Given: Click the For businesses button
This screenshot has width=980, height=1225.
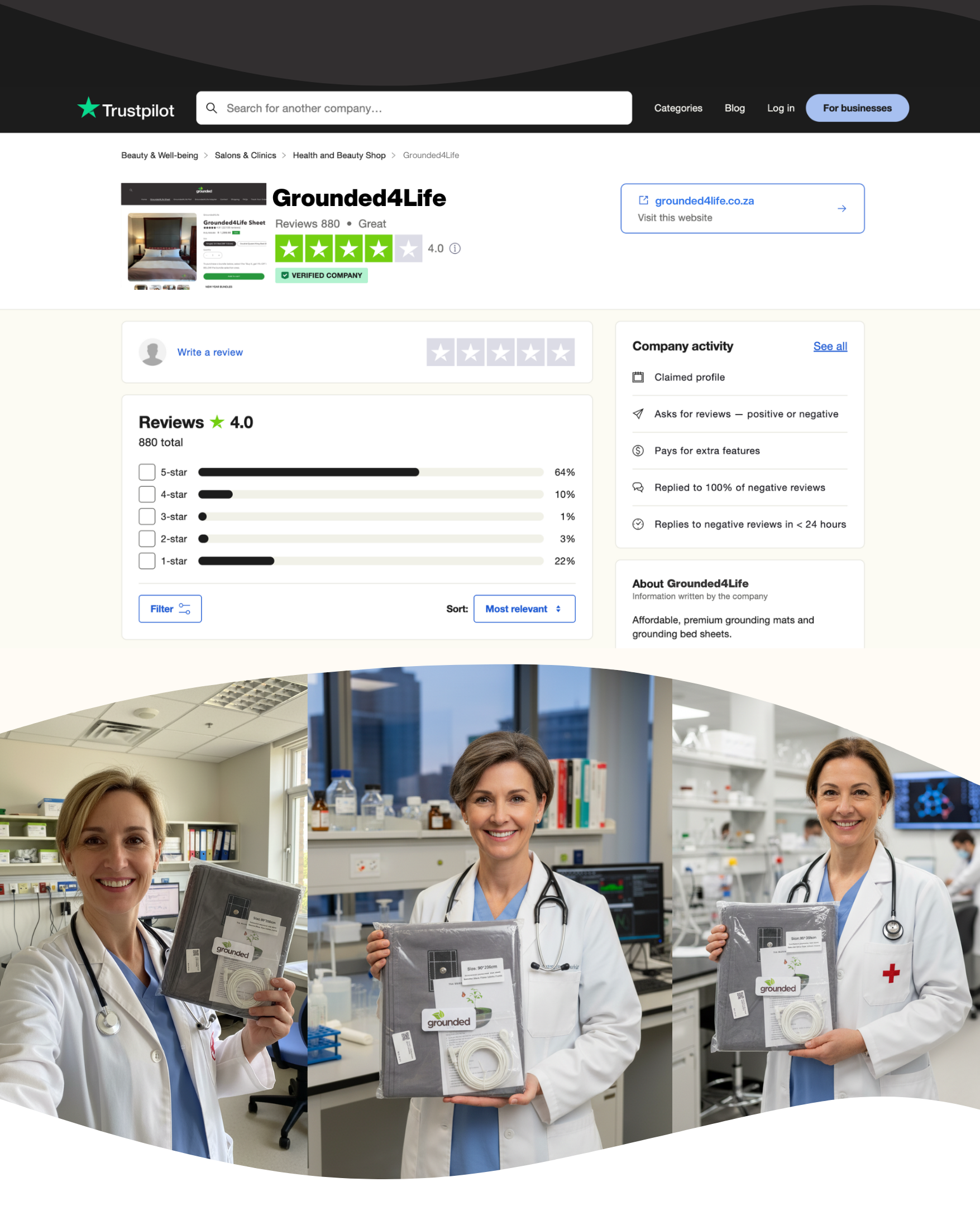Looking at the screenshot, I should click(857, 108).
